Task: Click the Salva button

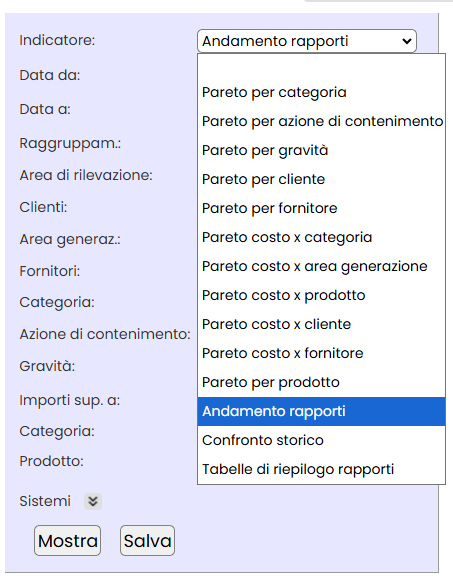Action: 147,540
